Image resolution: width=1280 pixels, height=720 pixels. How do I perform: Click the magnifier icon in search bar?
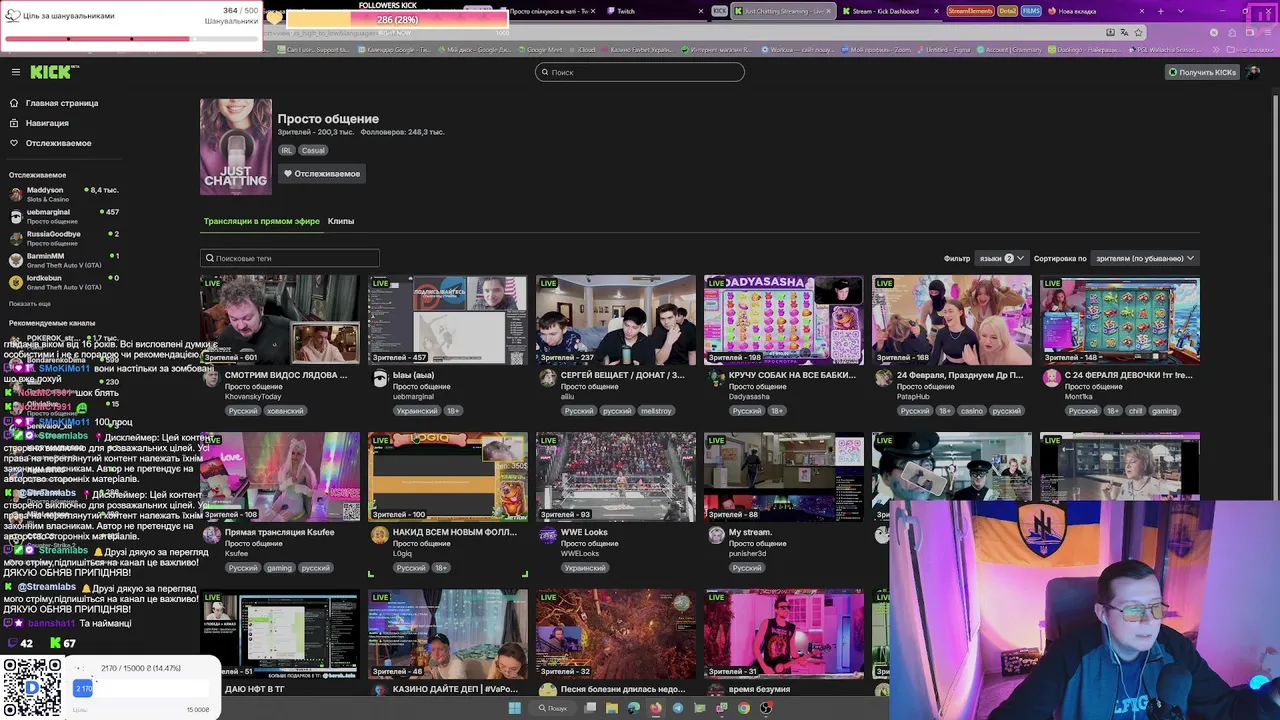tap(545, 72)
